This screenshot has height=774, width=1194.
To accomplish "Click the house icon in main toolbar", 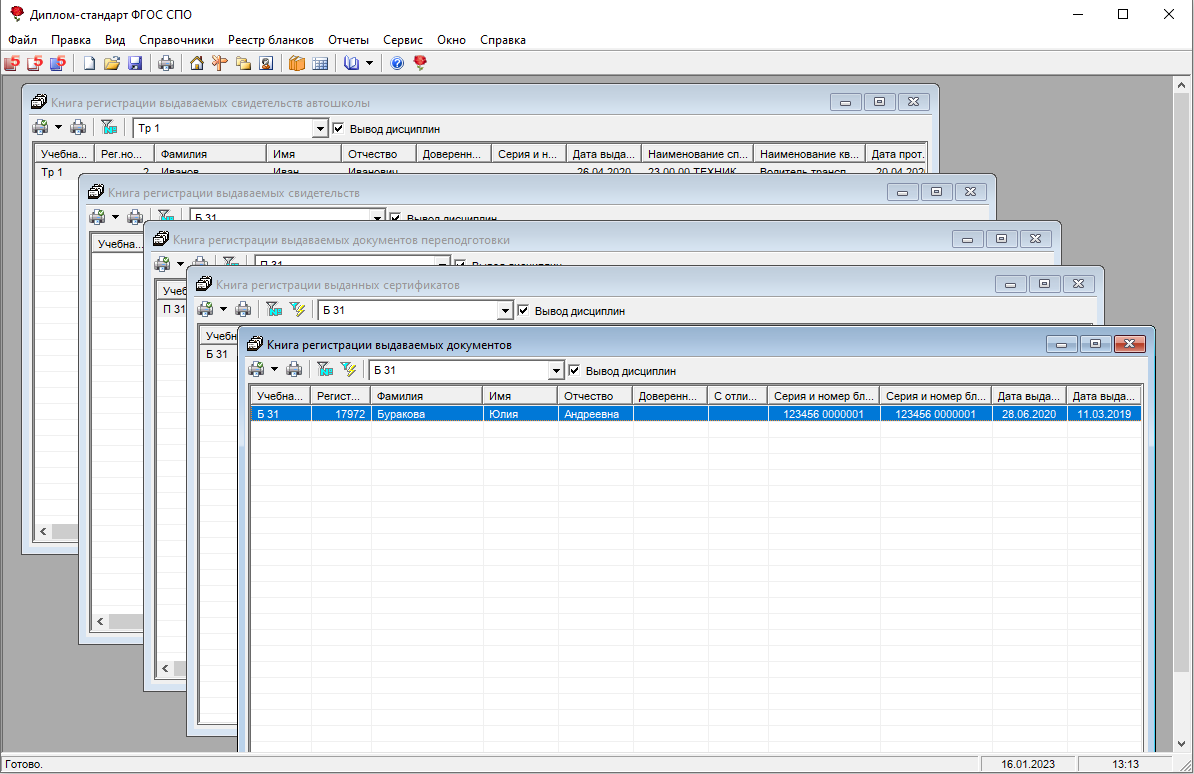I will coord(196,64).
